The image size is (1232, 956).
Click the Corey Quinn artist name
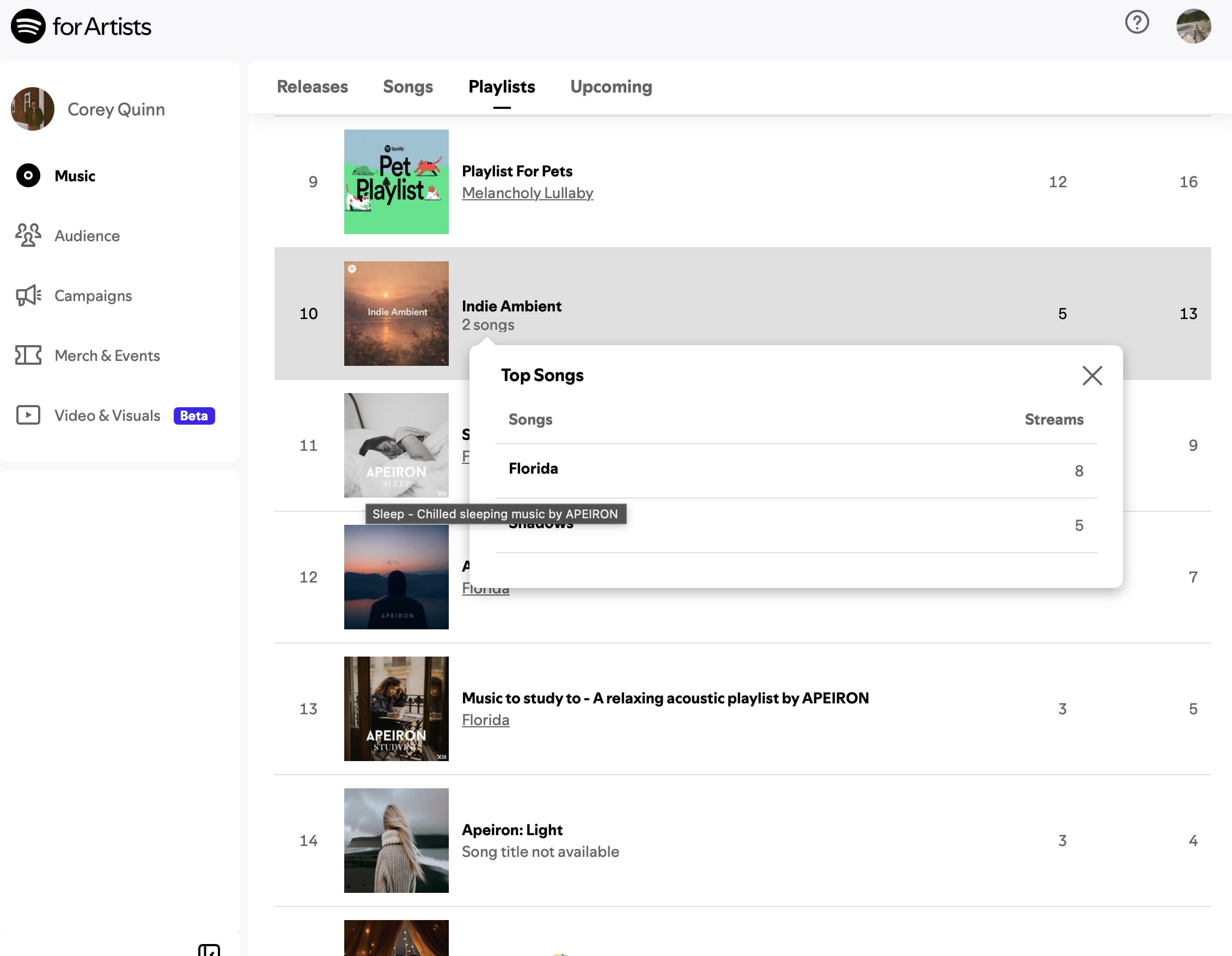116,109
